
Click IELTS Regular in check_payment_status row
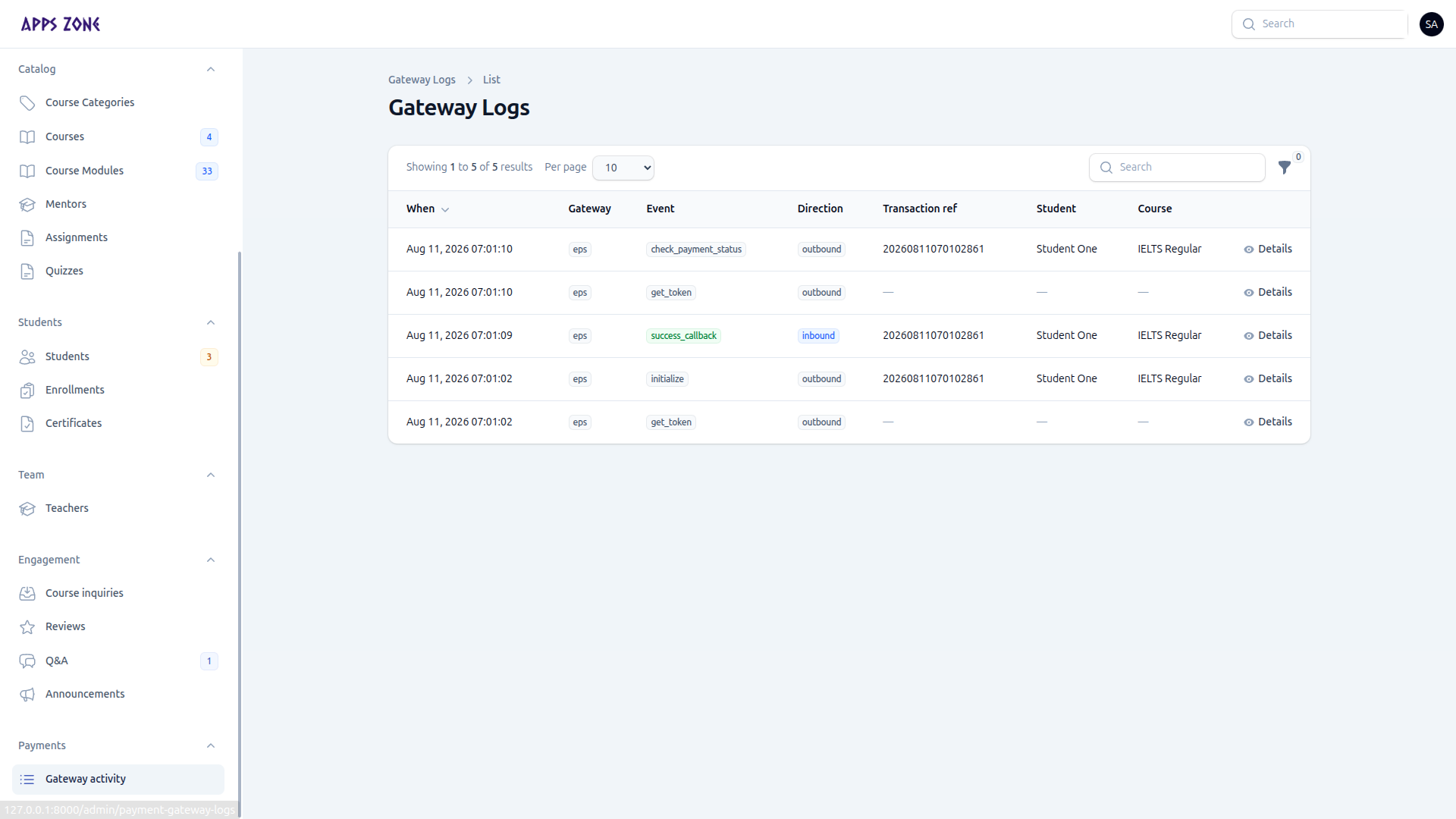1169,249
